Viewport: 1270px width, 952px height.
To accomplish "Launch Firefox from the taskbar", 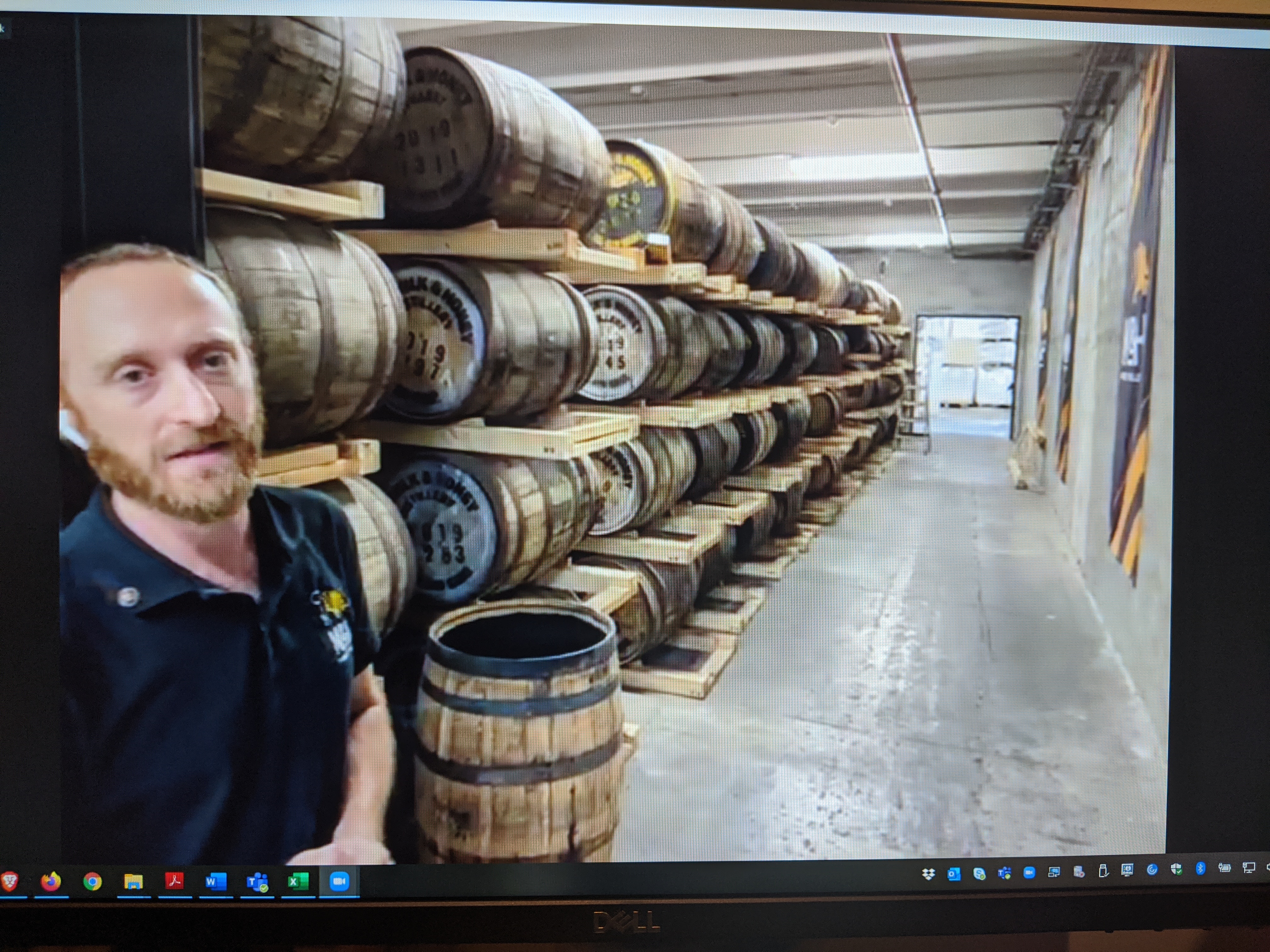I will [x=50, y=881].
